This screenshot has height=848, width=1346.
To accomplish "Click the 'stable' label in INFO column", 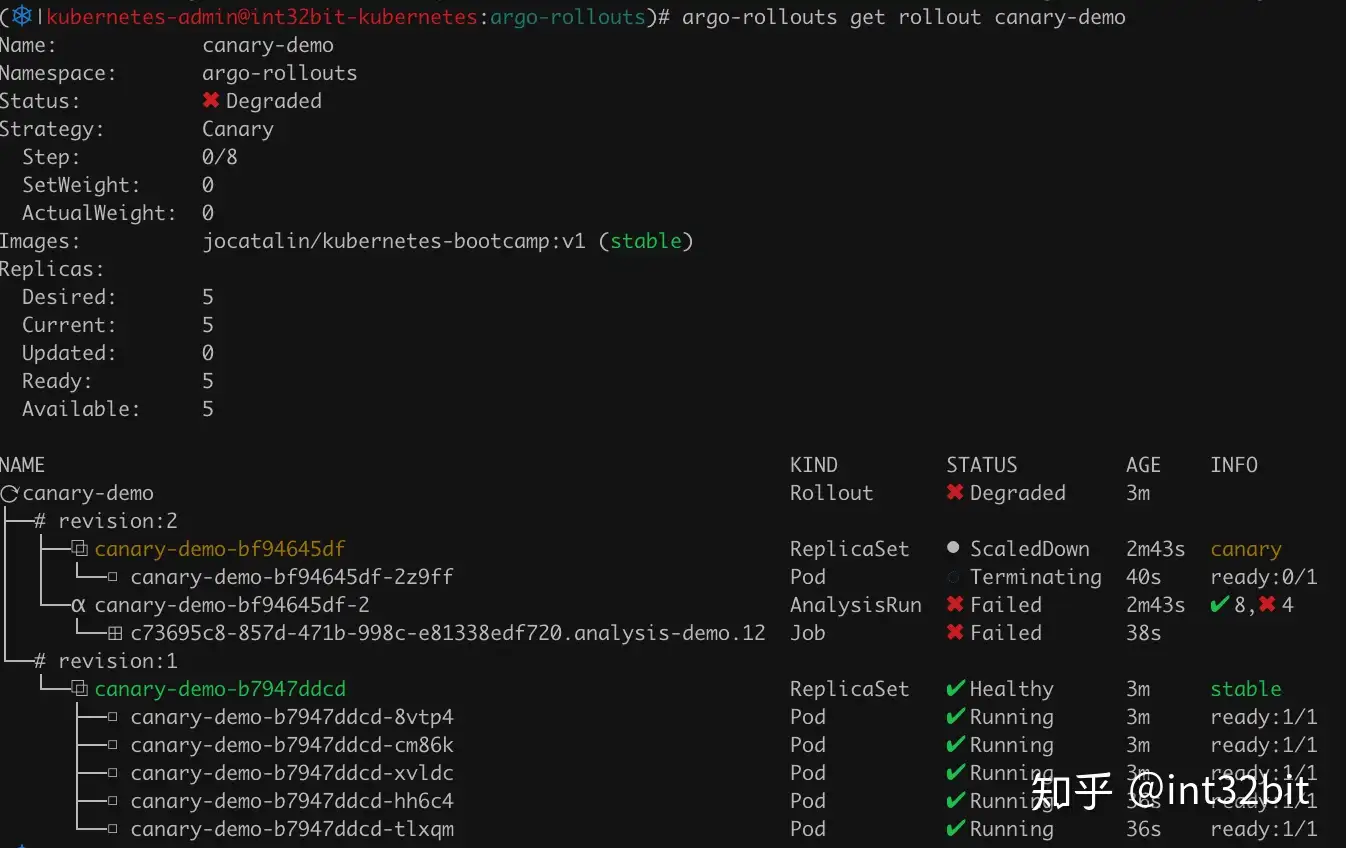I will [1246, 689].
